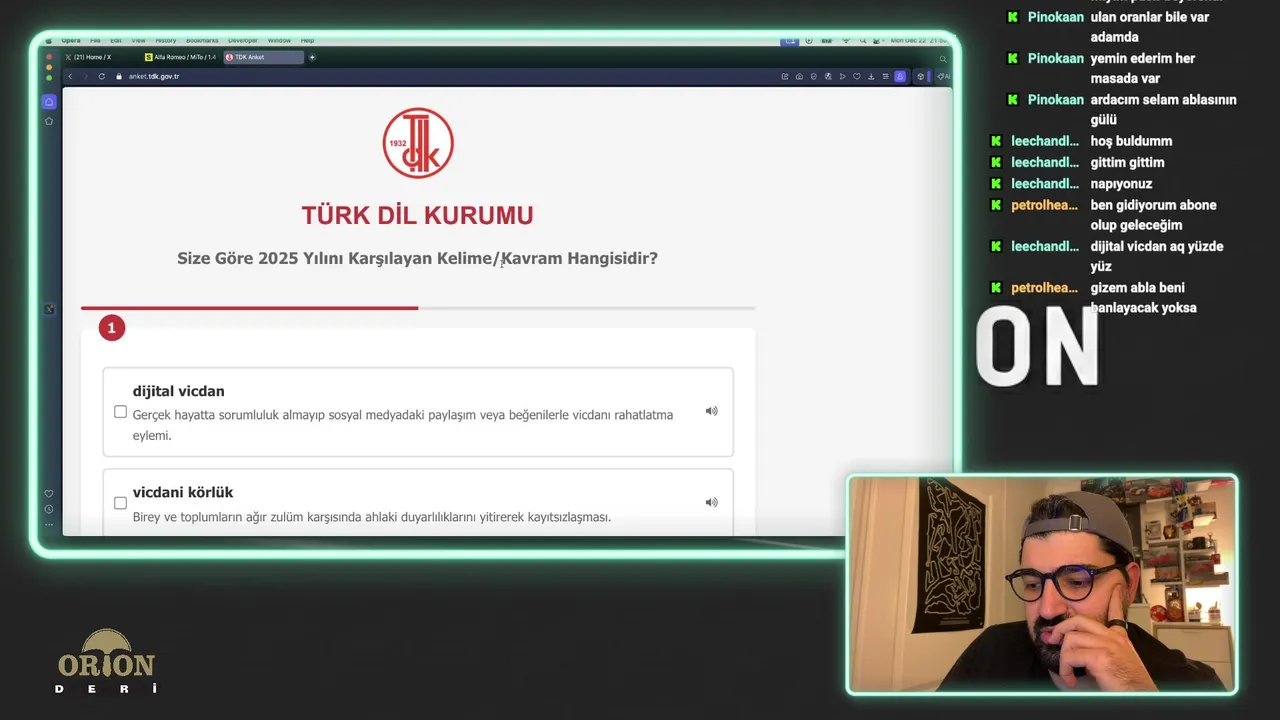Play audio for vicdani körlük option

coord(711,502)
